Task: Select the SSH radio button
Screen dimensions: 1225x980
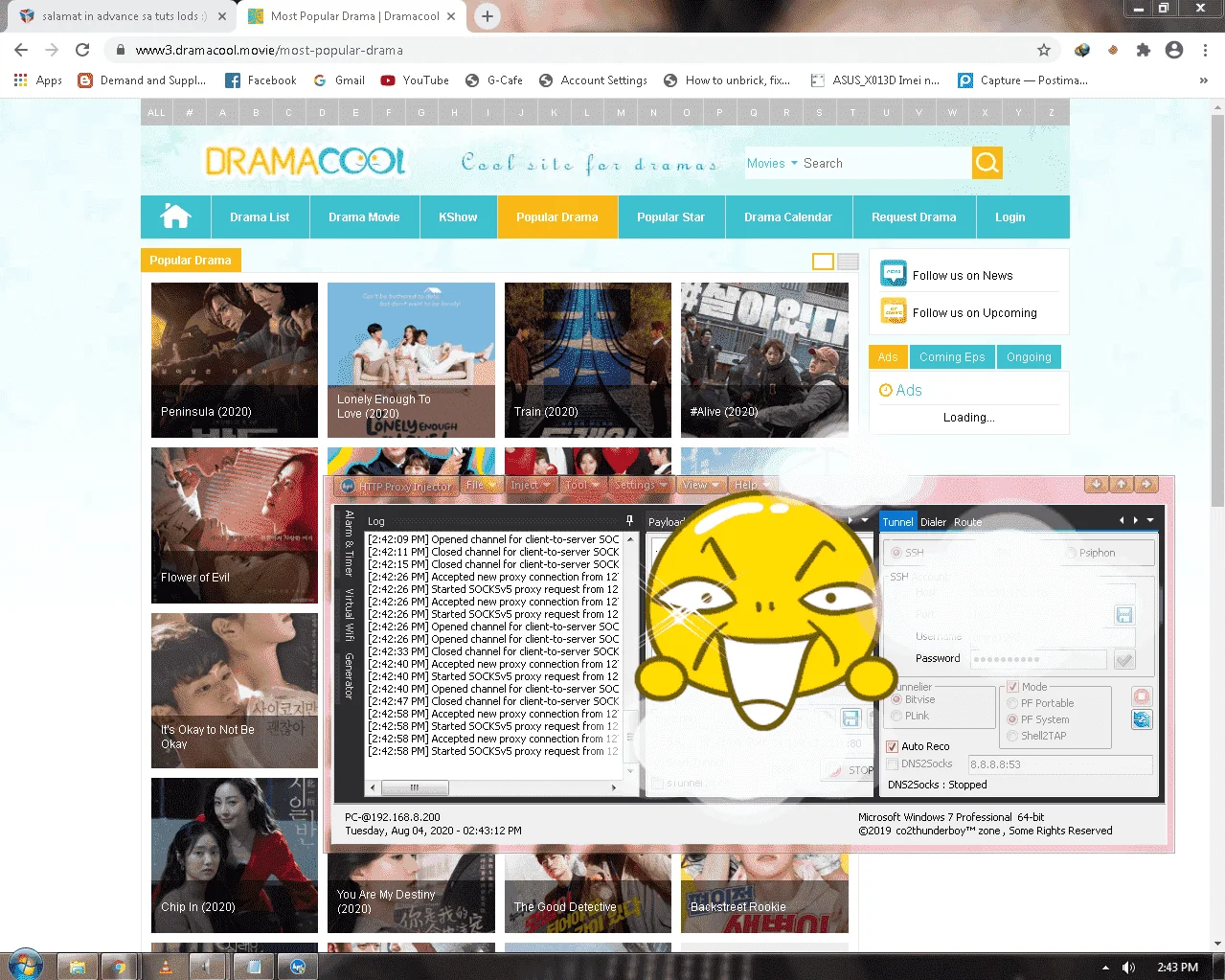Action: coord(896,553)
